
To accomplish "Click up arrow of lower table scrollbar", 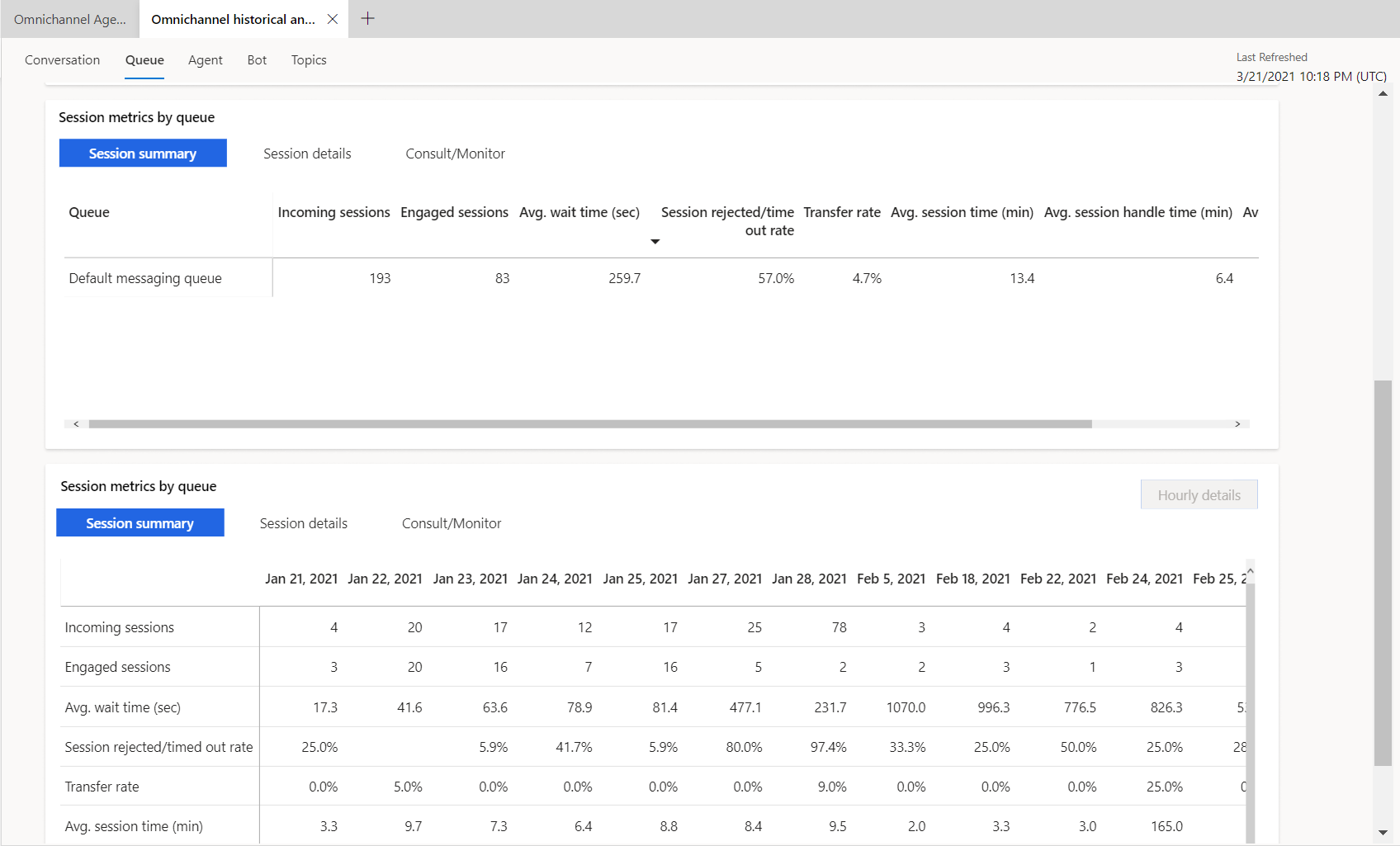I will [1250, 570].
